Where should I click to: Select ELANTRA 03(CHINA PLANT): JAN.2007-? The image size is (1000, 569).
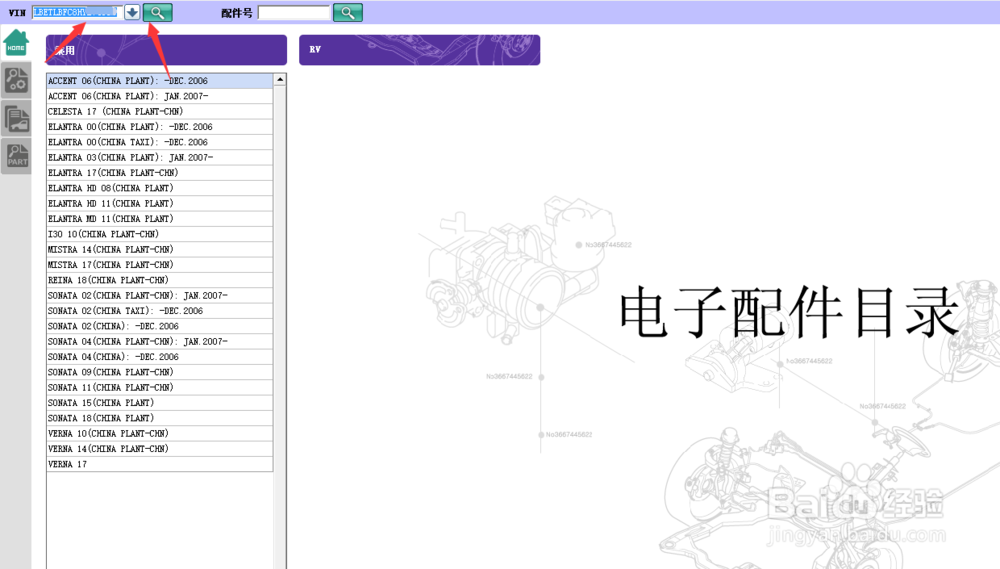tap(159, 158)
